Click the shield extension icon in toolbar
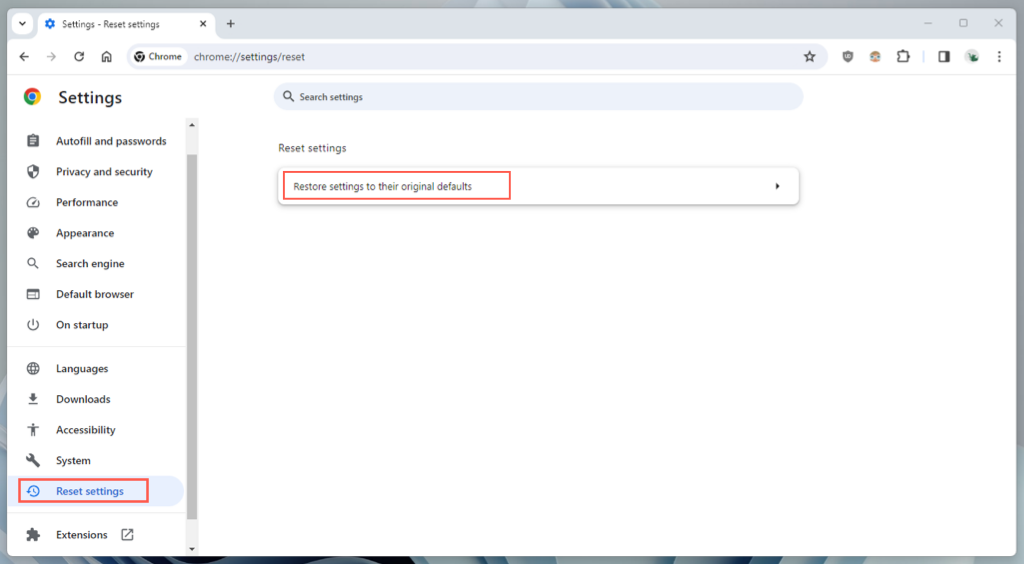1024x564 pixels. coord(848,57)
